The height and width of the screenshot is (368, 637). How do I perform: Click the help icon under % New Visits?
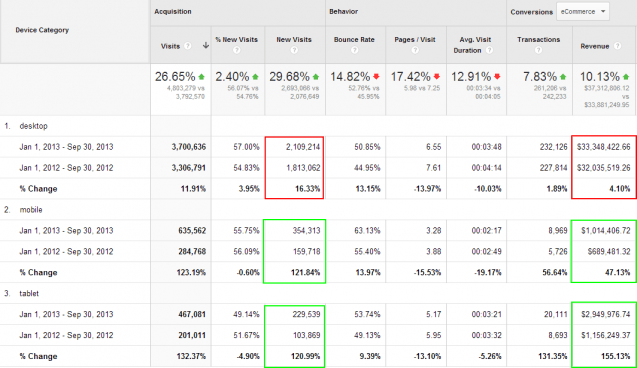click(236, 50)
